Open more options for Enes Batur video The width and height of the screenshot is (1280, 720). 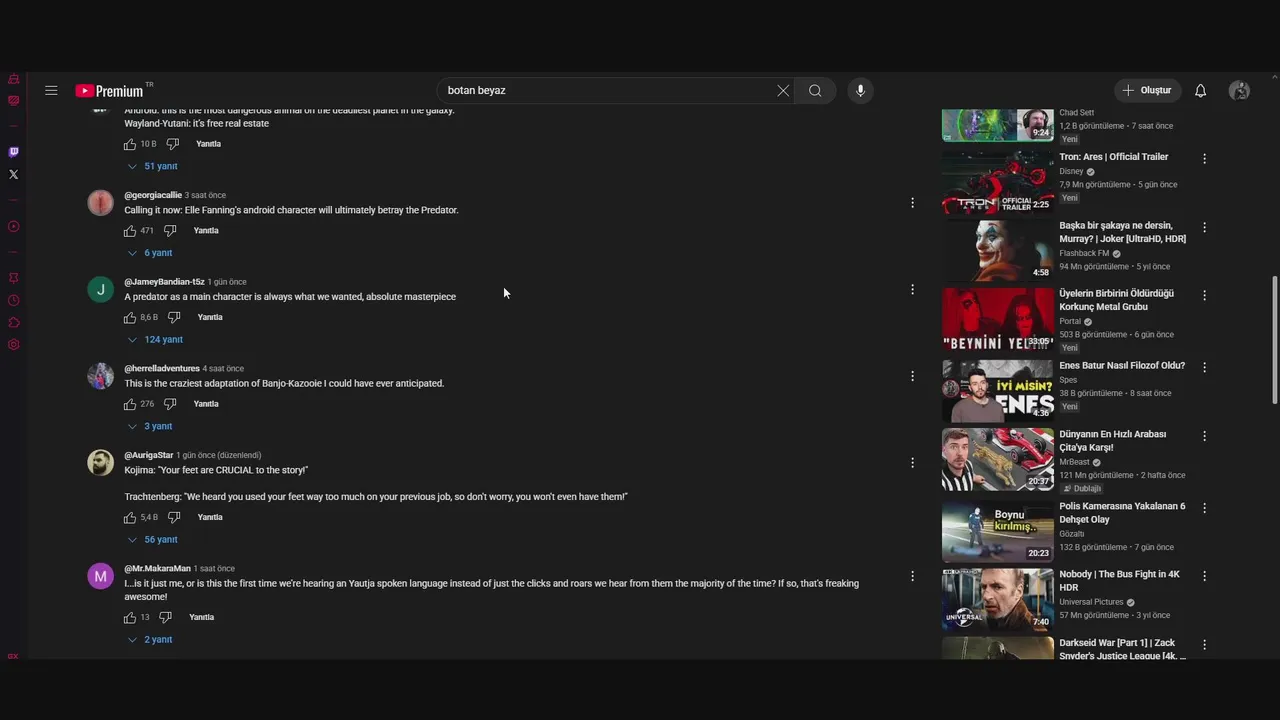pyautogui.click(x=1204, y=367)
